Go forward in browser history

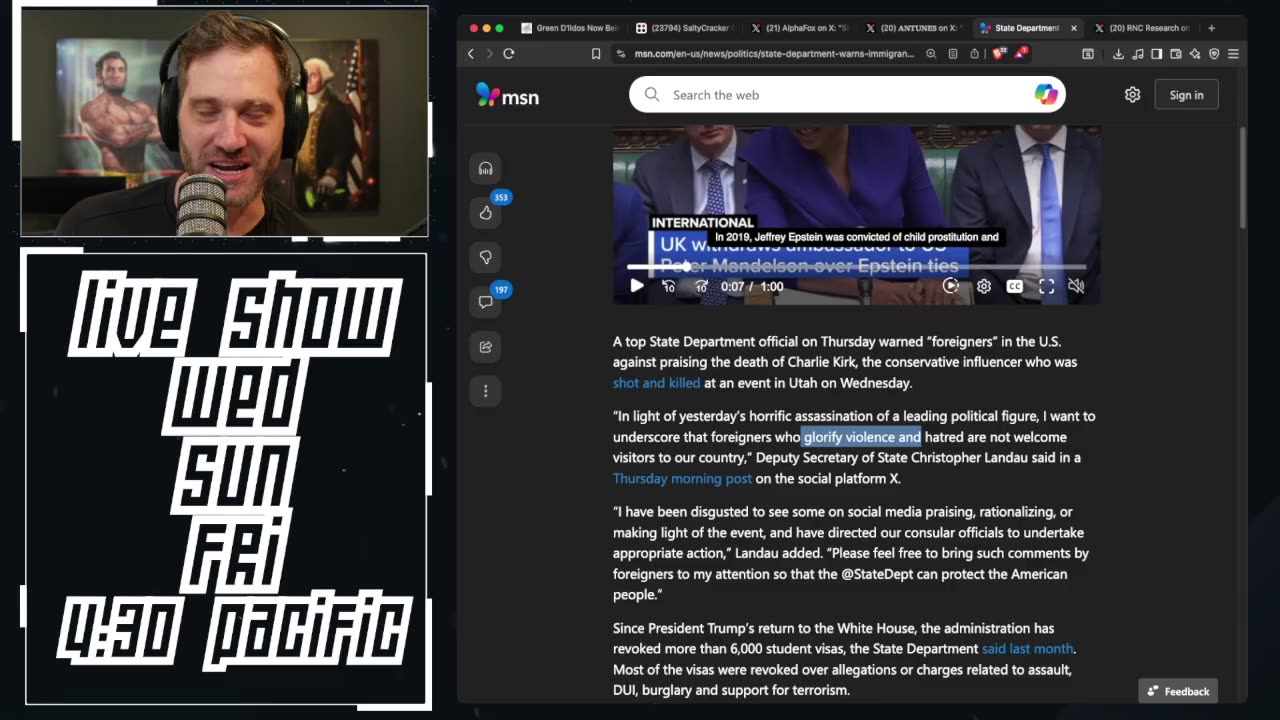coord(489,54)
